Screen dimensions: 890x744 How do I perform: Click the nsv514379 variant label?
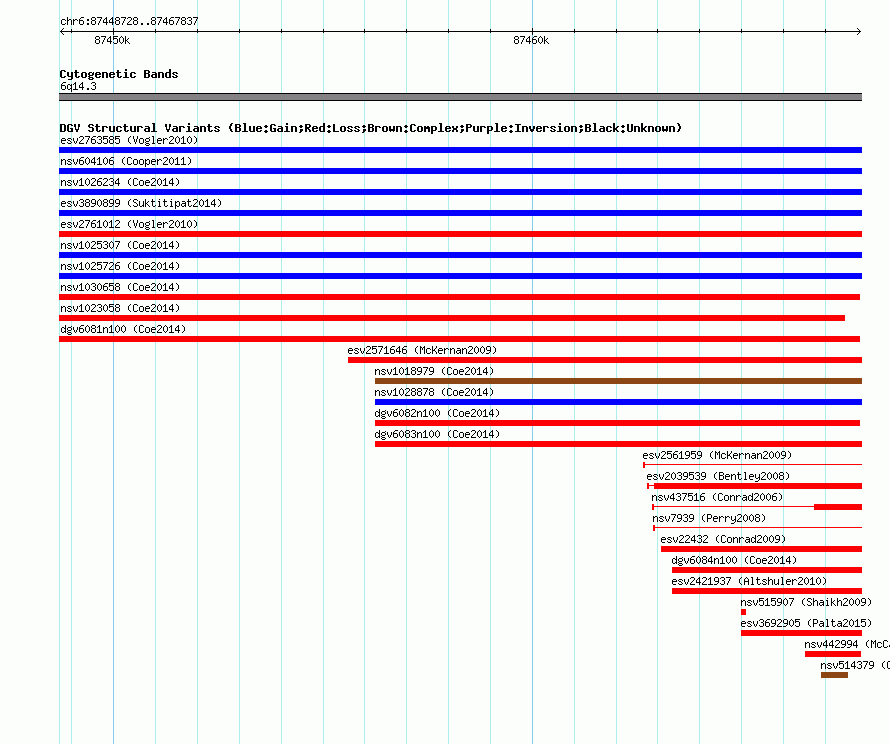coord(855,665)
